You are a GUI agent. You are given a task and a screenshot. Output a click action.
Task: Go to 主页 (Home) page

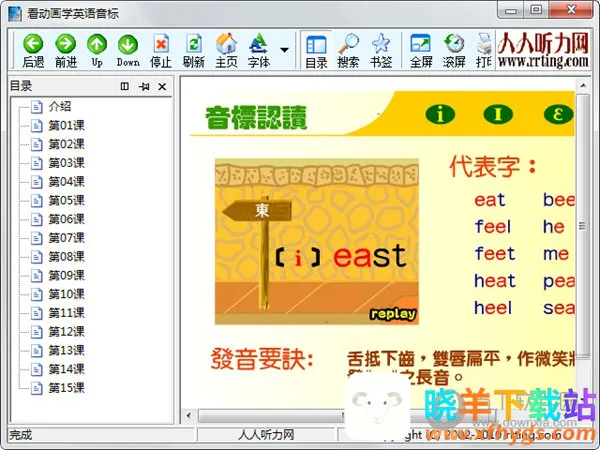tap(226, 50)
